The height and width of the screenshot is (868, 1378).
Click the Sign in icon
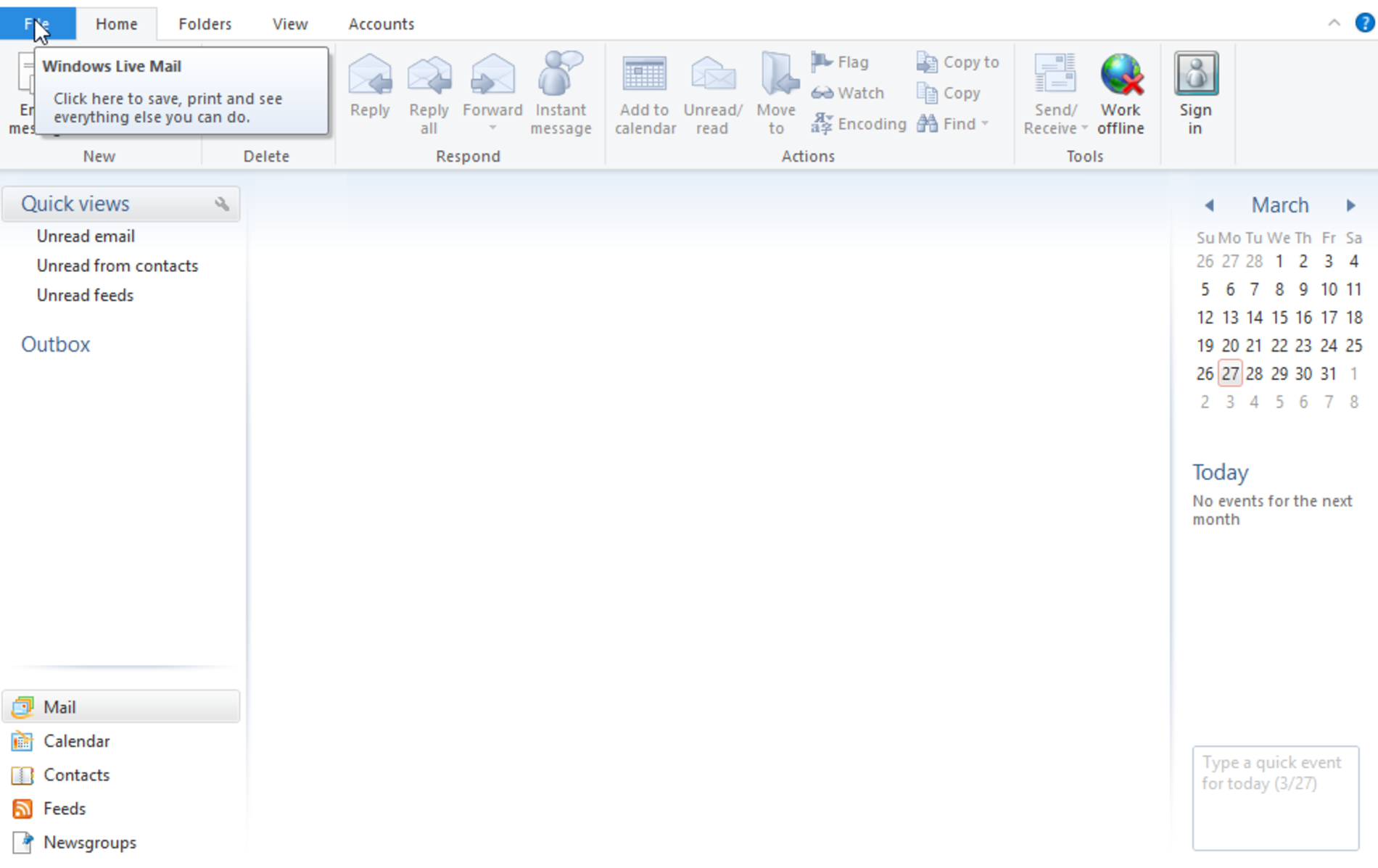[1195, 74]
